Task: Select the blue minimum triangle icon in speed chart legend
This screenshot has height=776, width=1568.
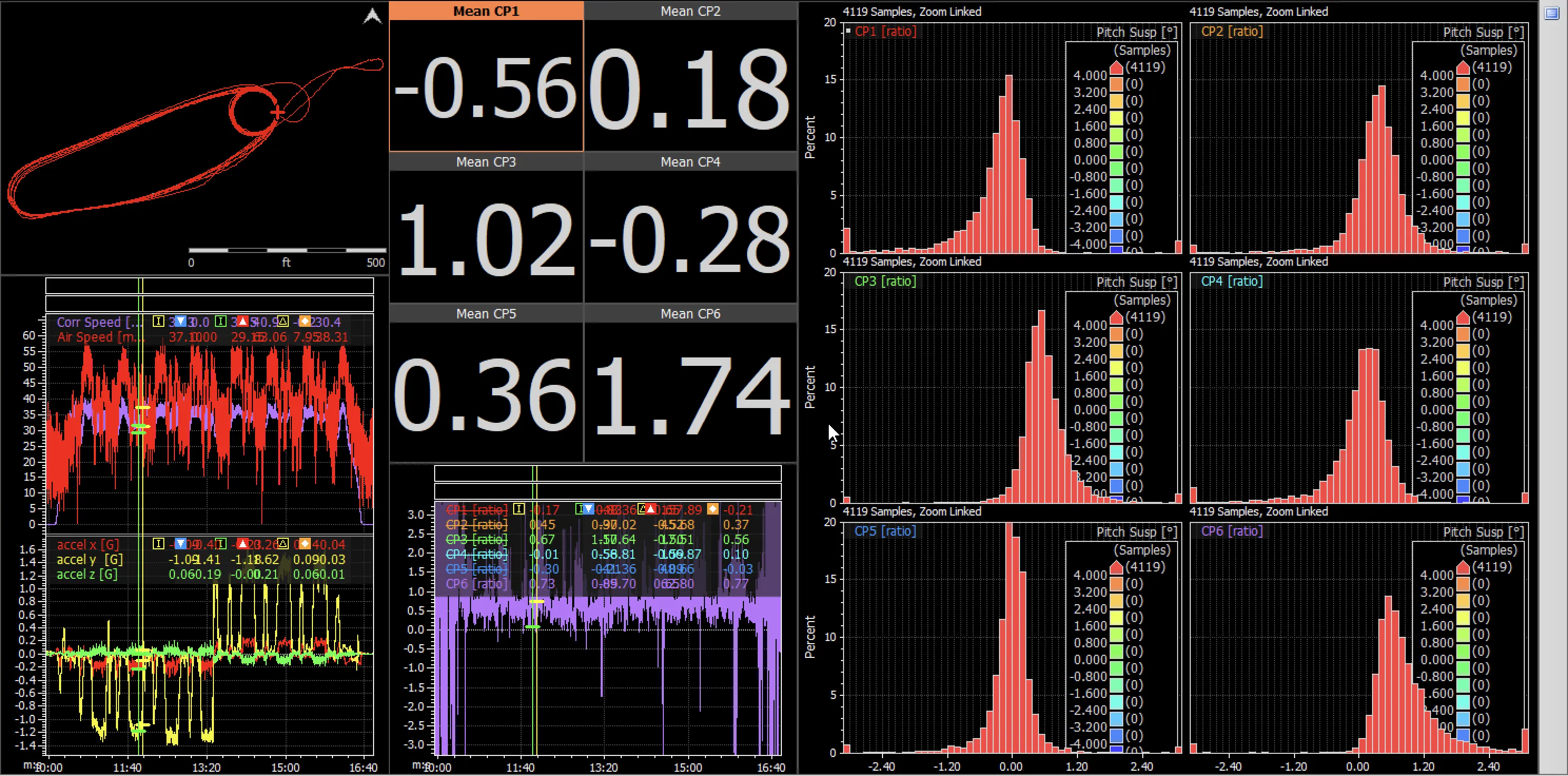Action: (x=181, y=322)
